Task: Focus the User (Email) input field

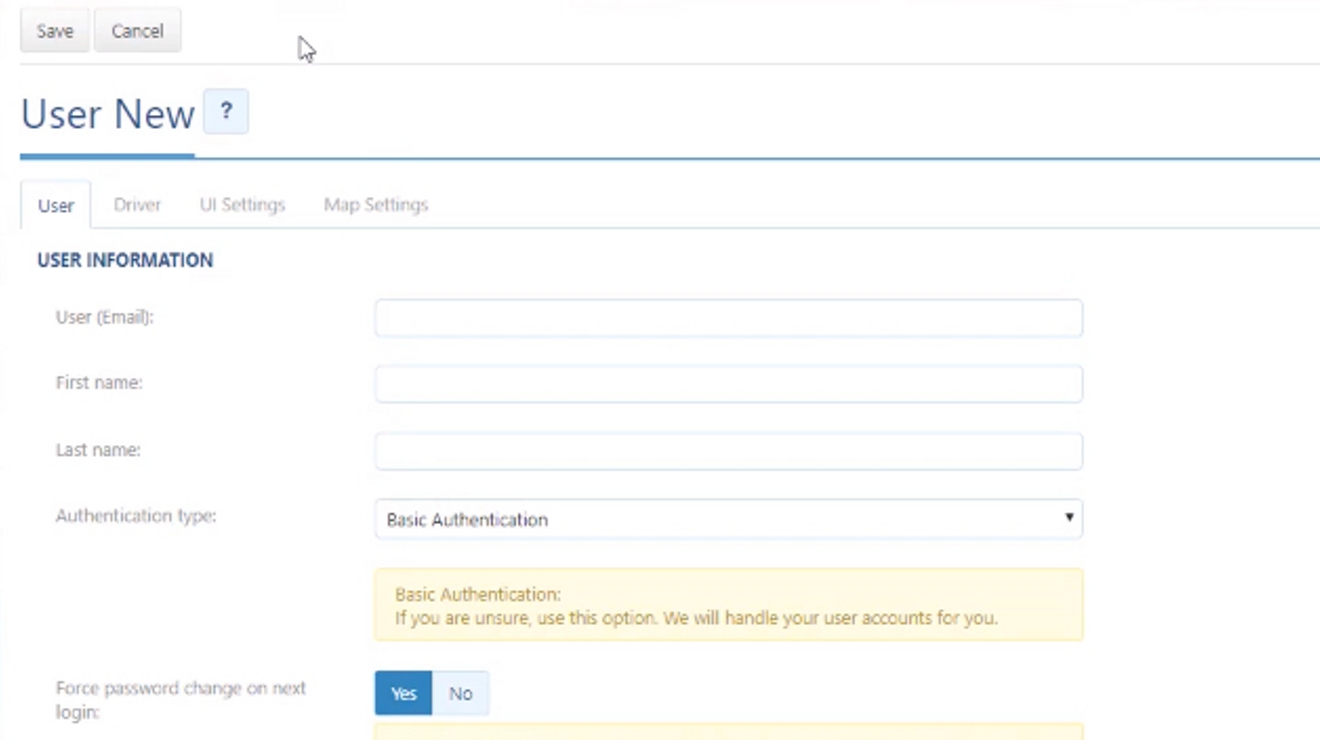Action: coord(728,318)
